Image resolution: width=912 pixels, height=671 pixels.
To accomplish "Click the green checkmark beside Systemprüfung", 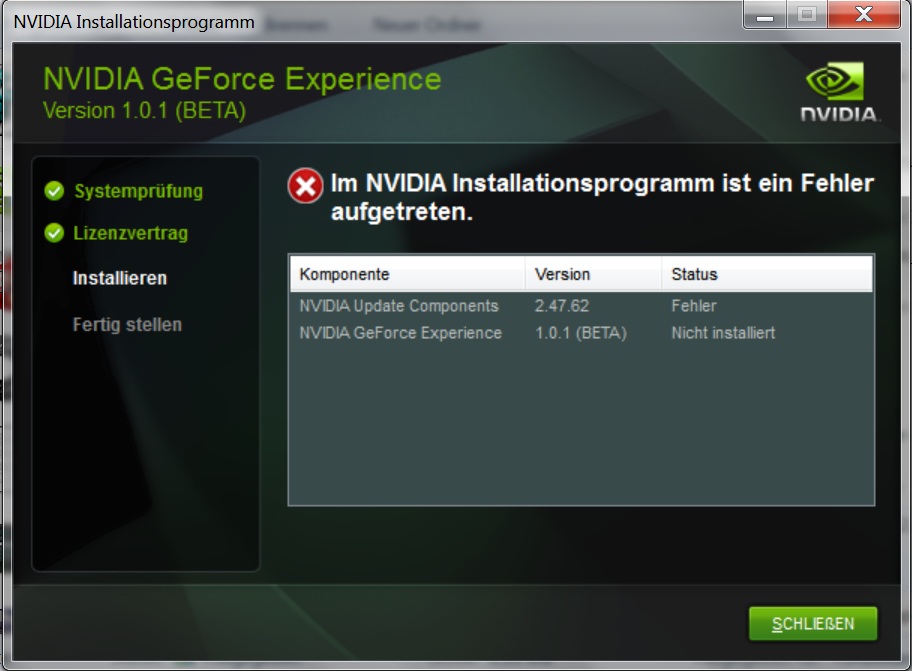I will (55, 191).
